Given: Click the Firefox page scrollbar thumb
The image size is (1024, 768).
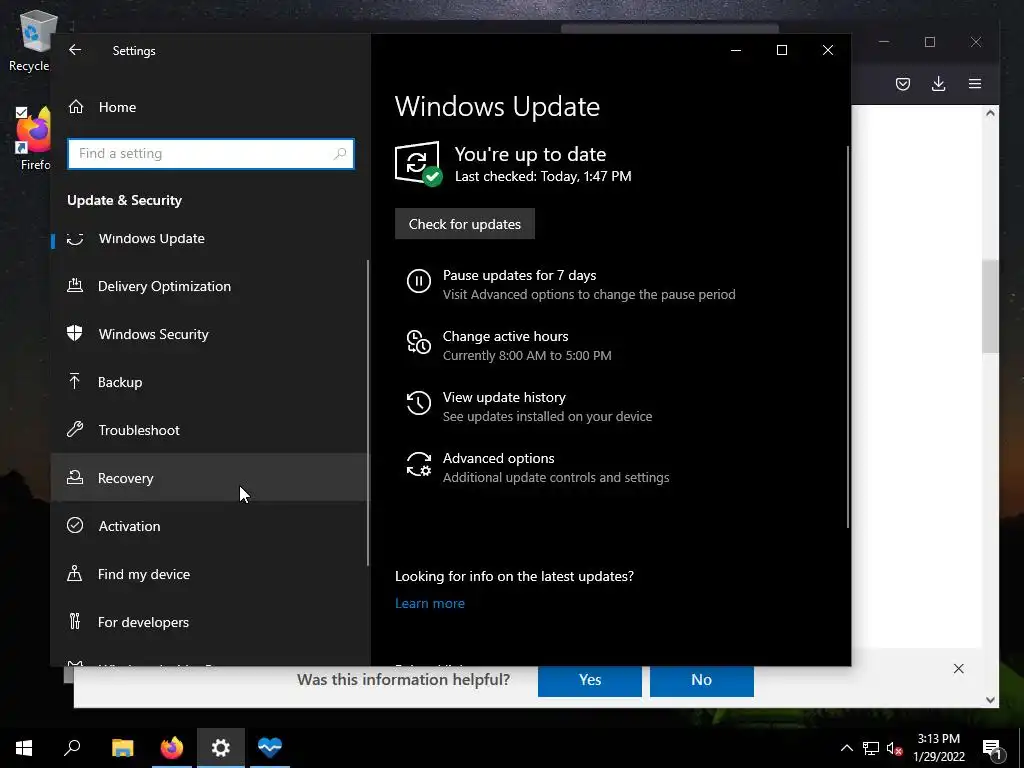Looking at the screenshot, I should [x=990, y=306].
